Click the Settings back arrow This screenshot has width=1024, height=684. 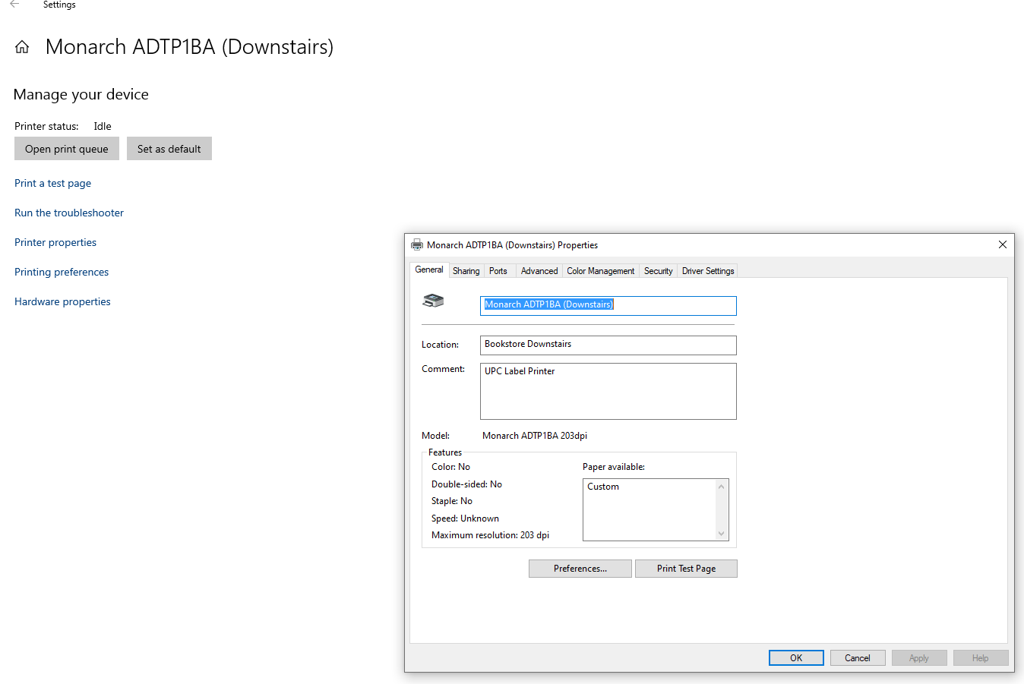pos(14,5)
